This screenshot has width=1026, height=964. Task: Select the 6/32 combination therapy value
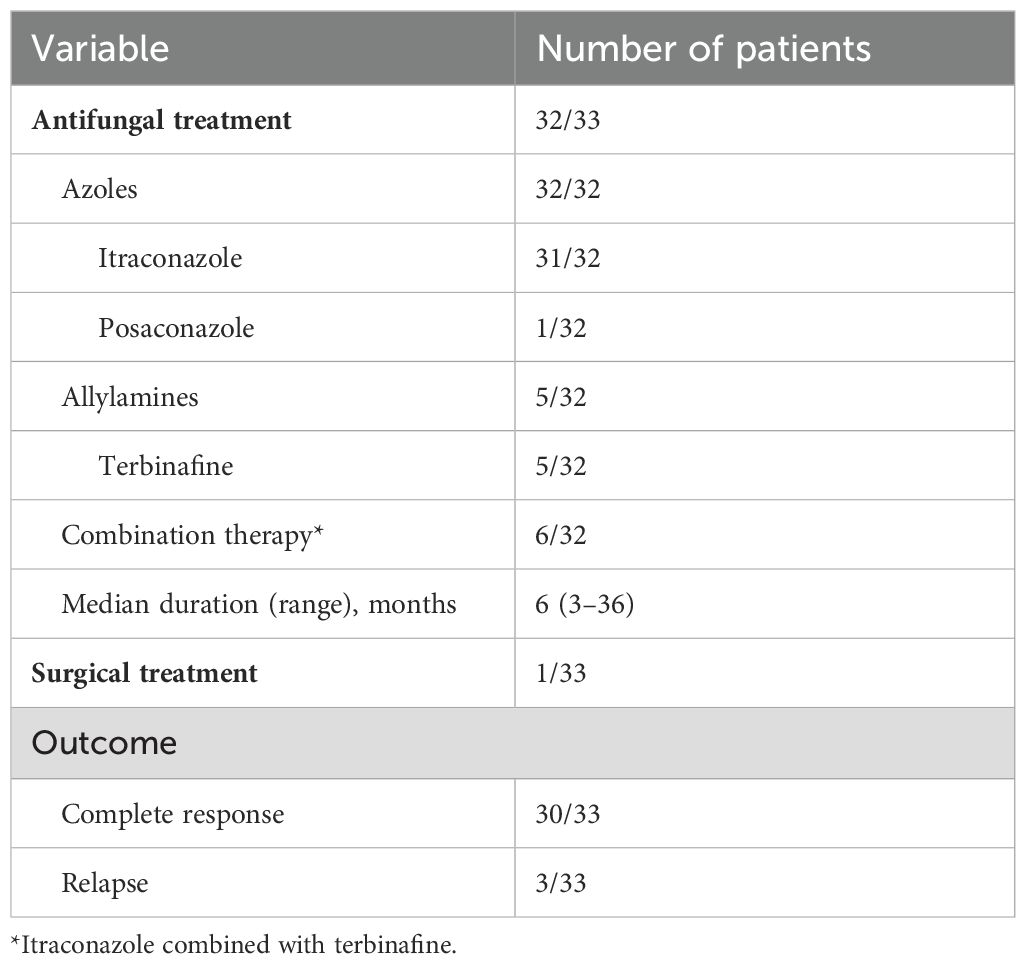tap(561, 535)
